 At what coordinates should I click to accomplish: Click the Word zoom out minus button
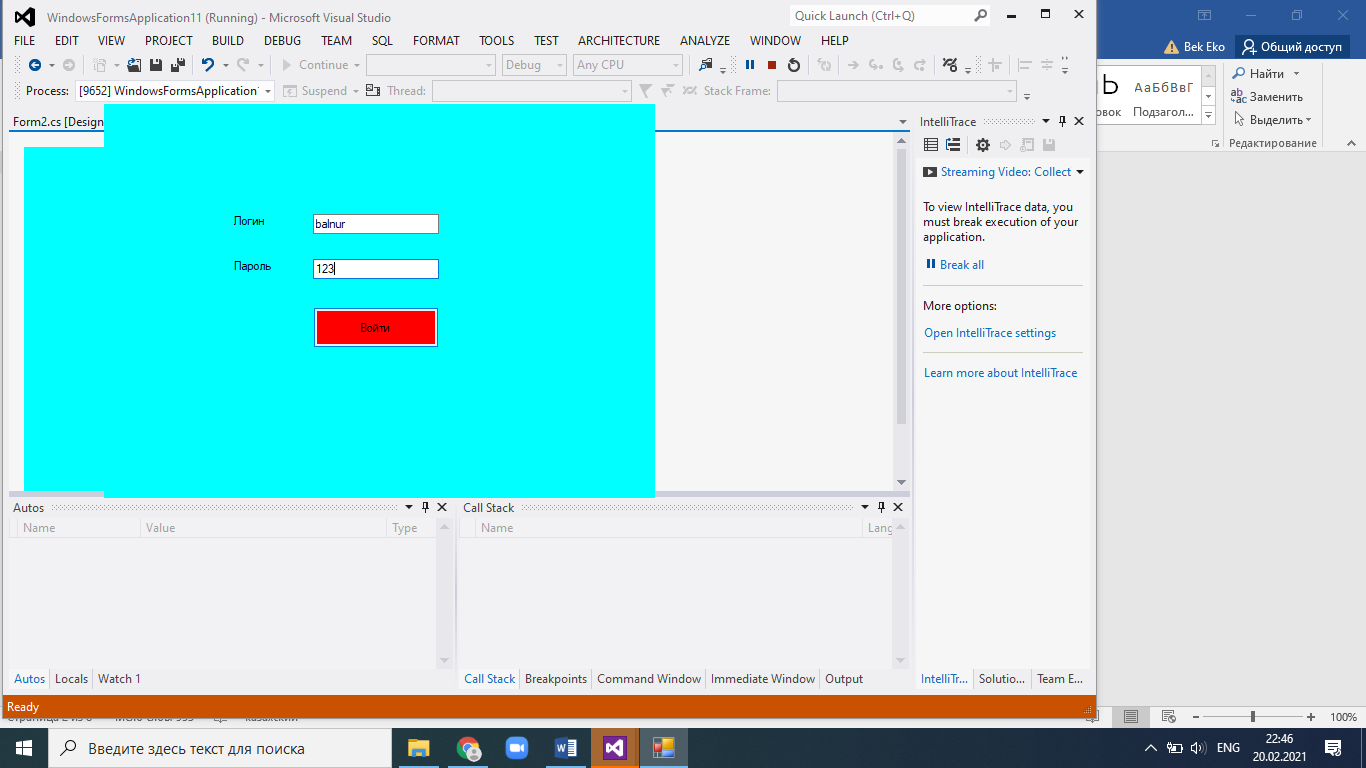(x=1196, y=717)
